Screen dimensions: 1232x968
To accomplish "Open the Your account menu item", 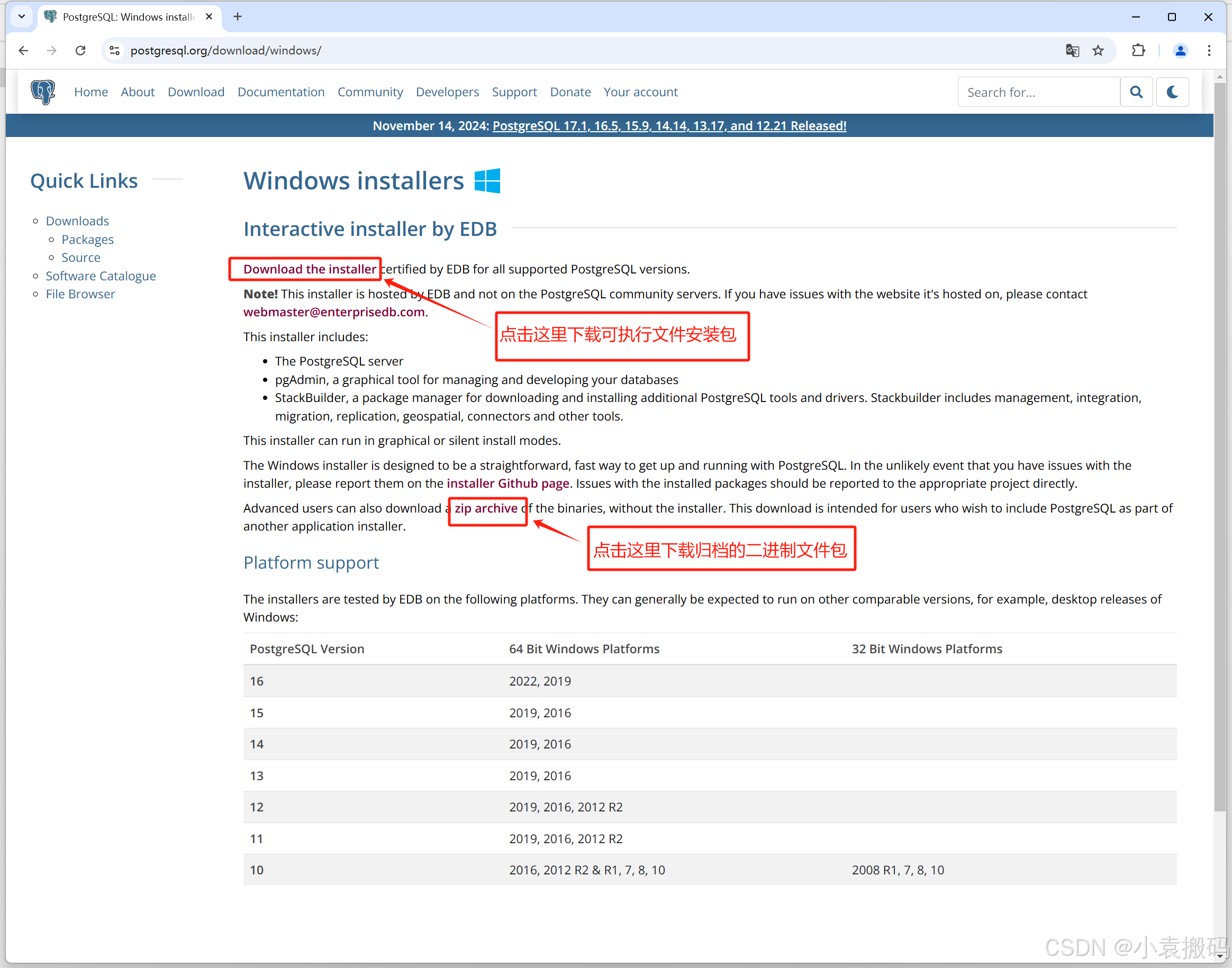I will (641, 92).
